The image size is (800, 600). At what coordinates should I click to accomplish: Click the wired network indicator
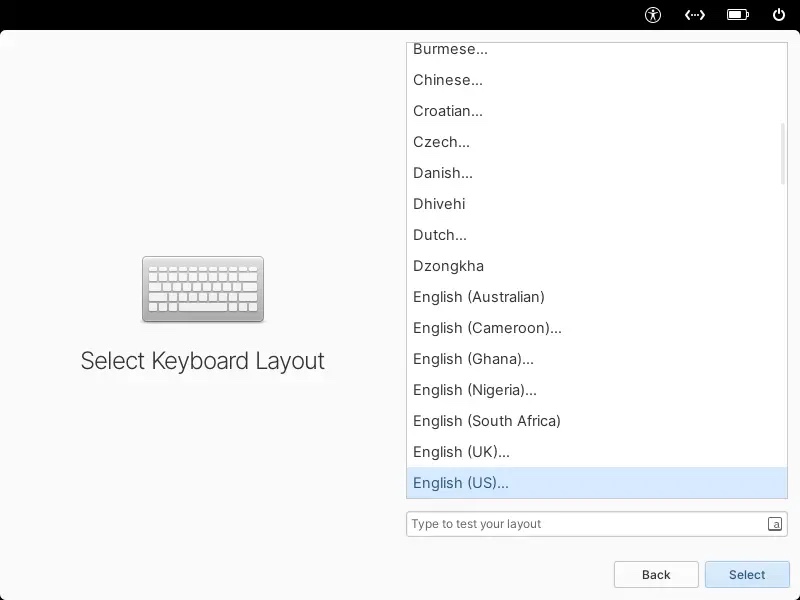[695, 14]
